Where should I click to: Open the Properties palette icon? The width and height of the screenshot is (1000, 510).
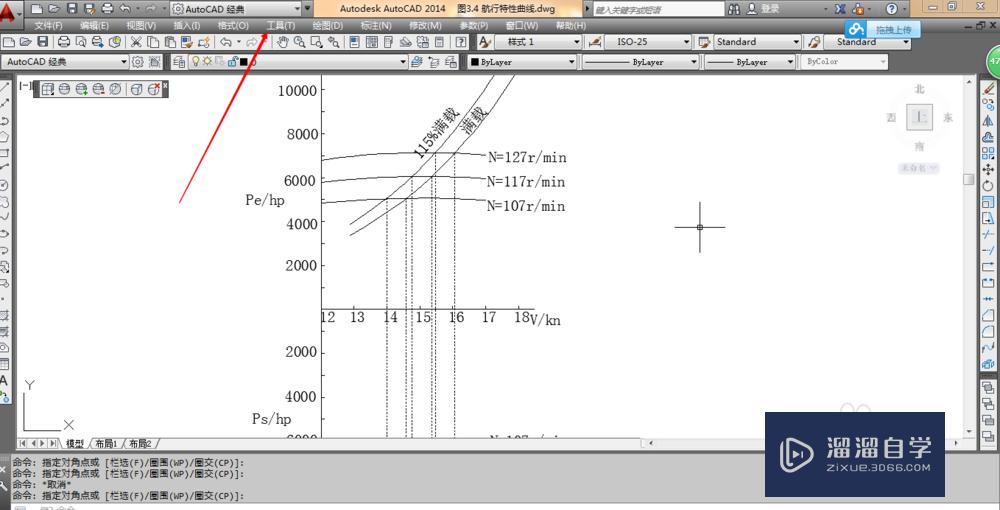[x=354, y=42]
